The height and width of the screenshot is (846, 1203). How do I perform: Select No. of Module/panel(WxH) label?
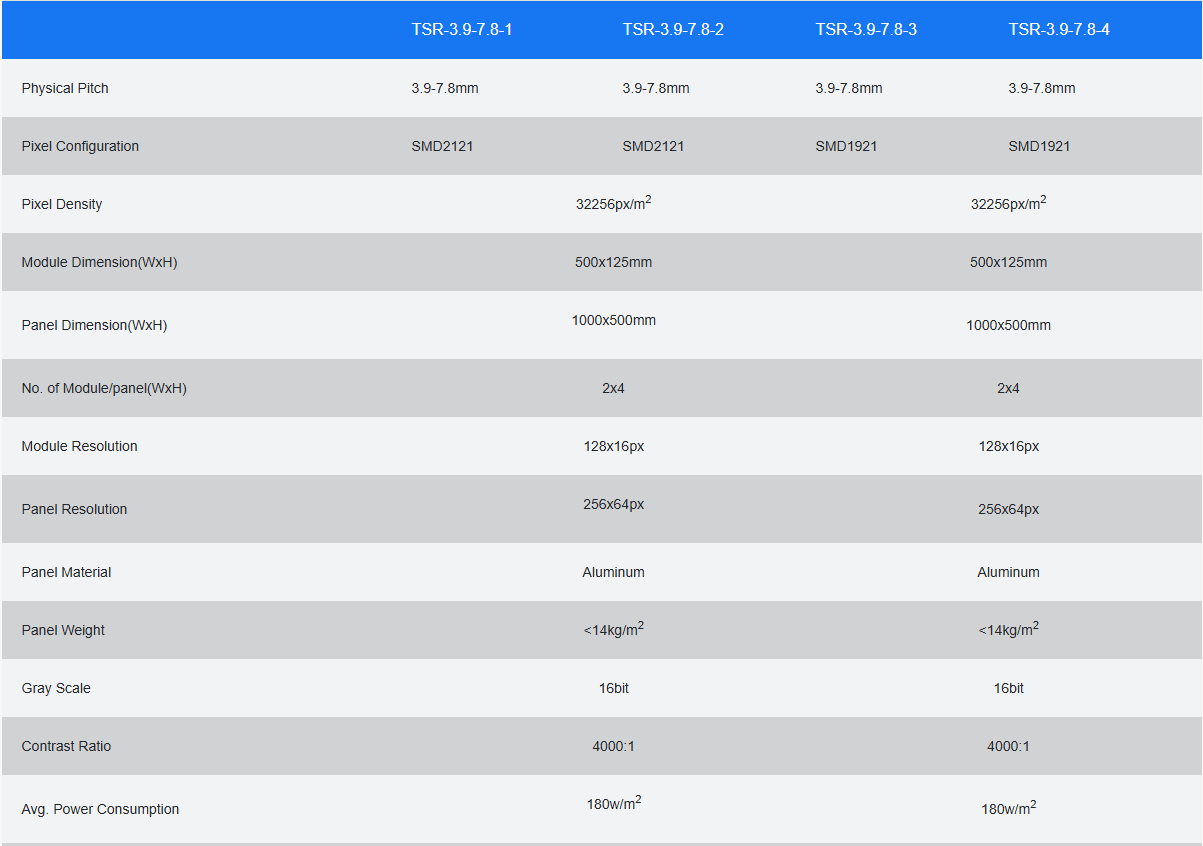coord(104,388)
